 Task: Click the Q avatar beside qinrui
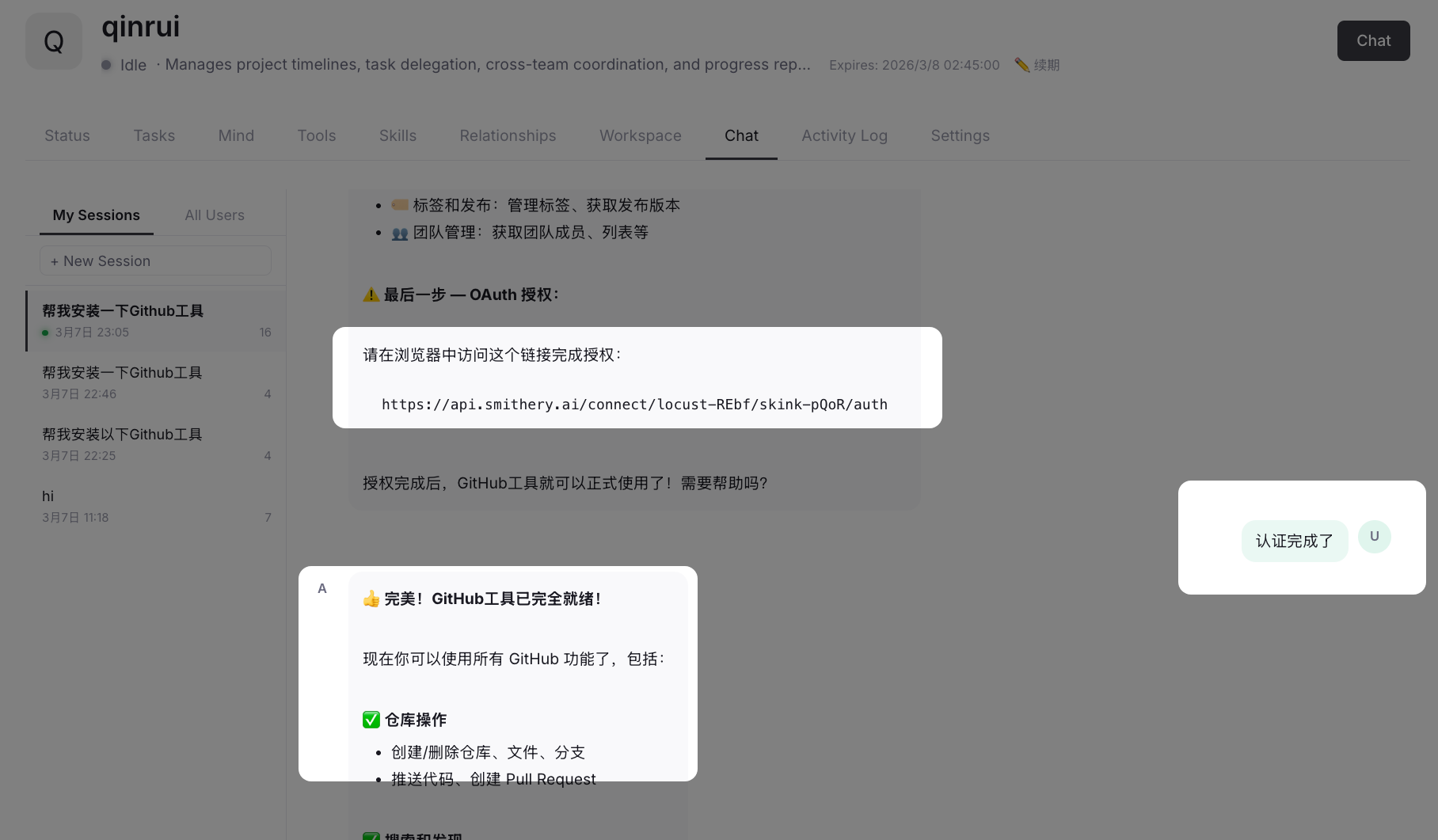point(54,41)
